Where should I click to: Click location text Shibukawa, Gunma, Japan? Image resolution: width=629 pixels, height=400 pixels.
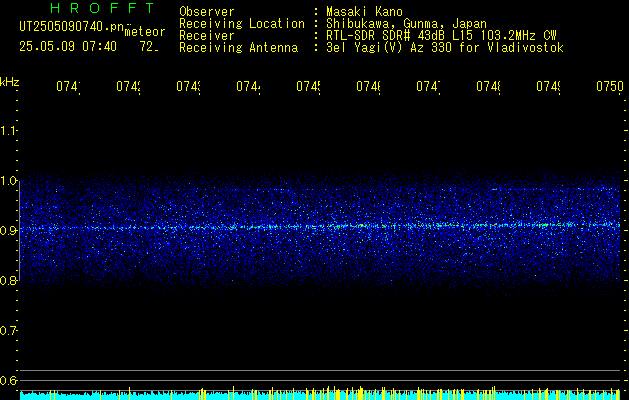[x=406, y=24]
